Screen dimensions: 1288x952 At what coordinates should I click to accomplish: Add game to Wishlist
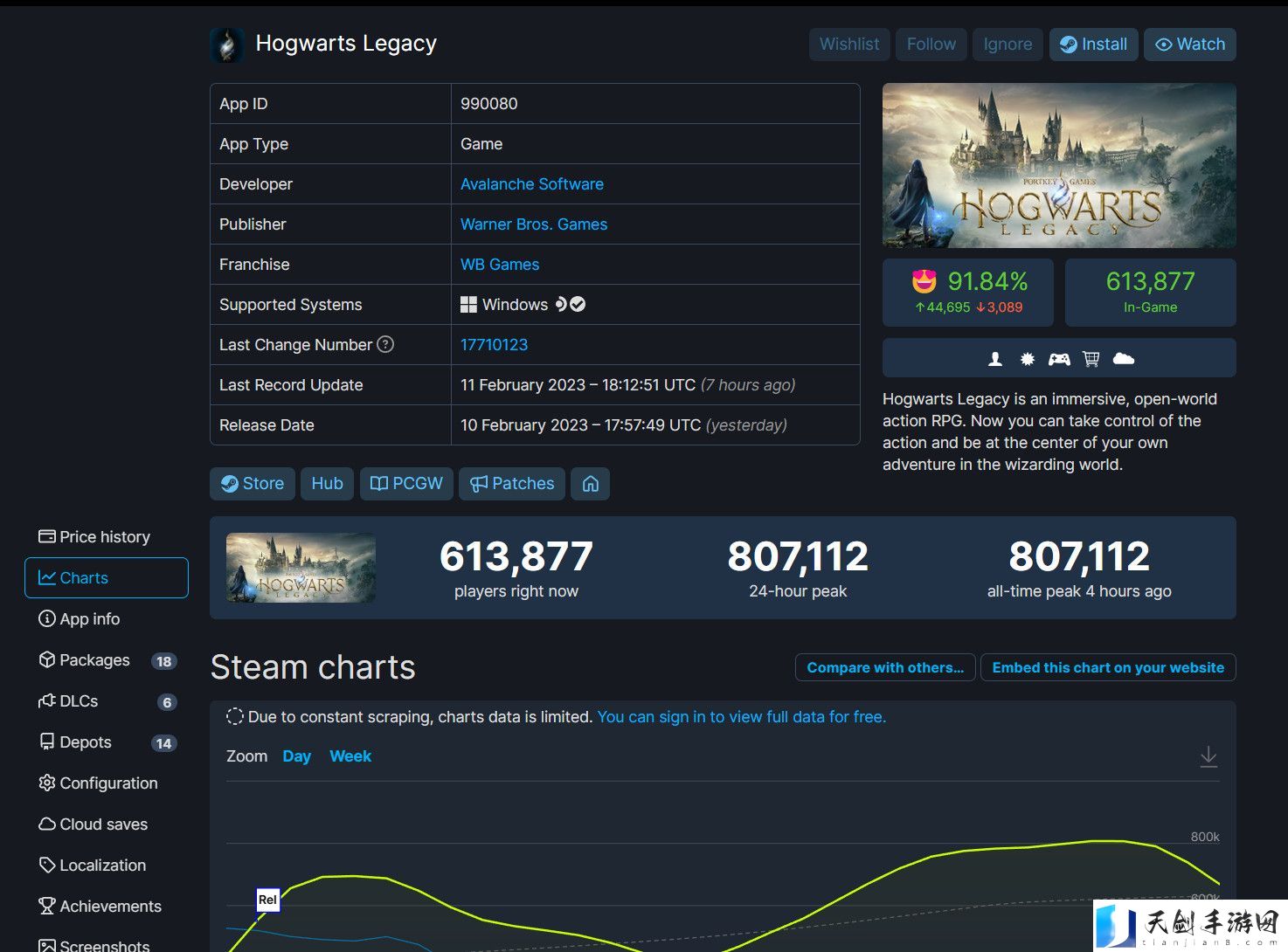click(849, 45)
